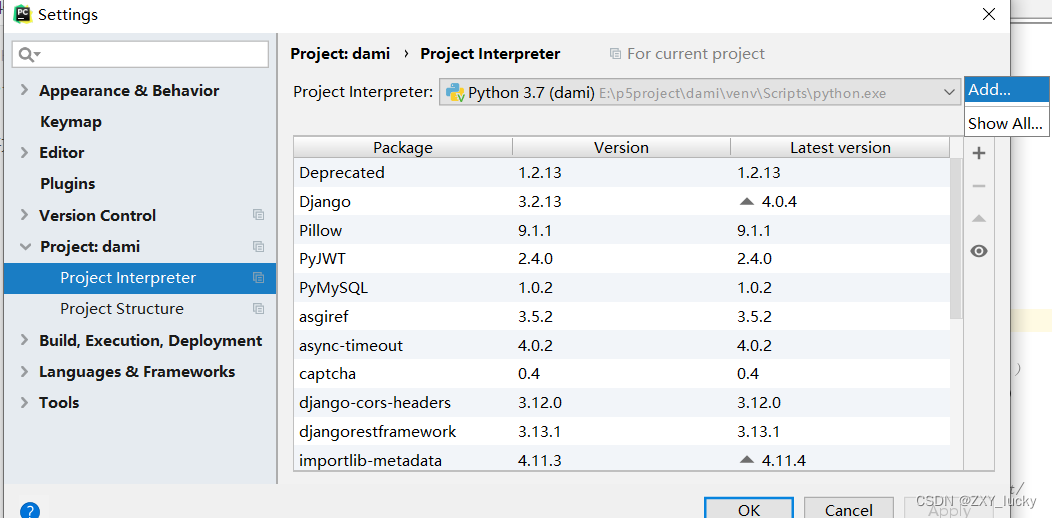Expand Build, Execution, Deployment section

(x=24, y=340)
